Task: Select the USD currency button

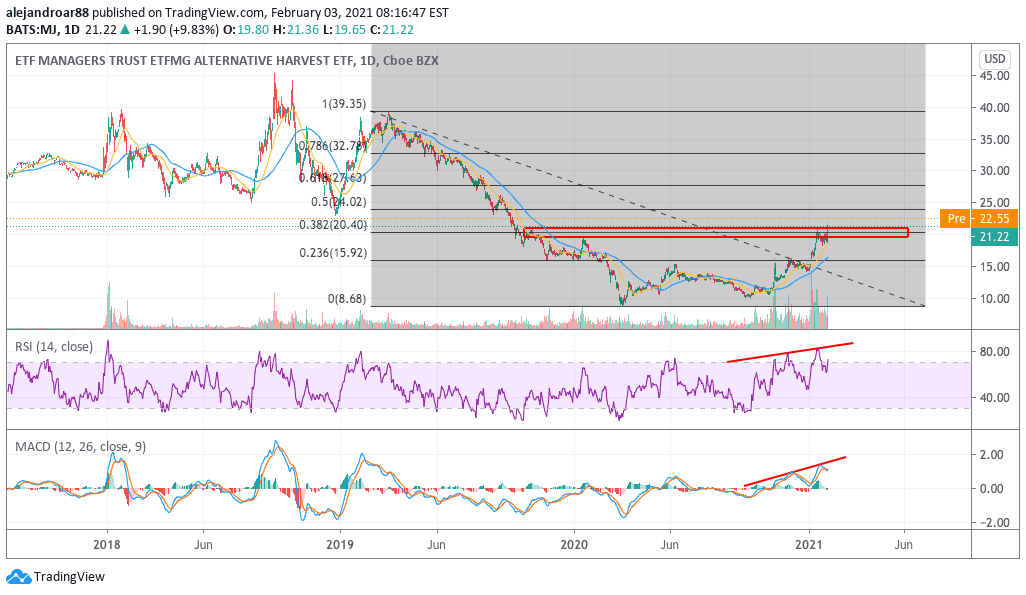Action: (995, 59)
